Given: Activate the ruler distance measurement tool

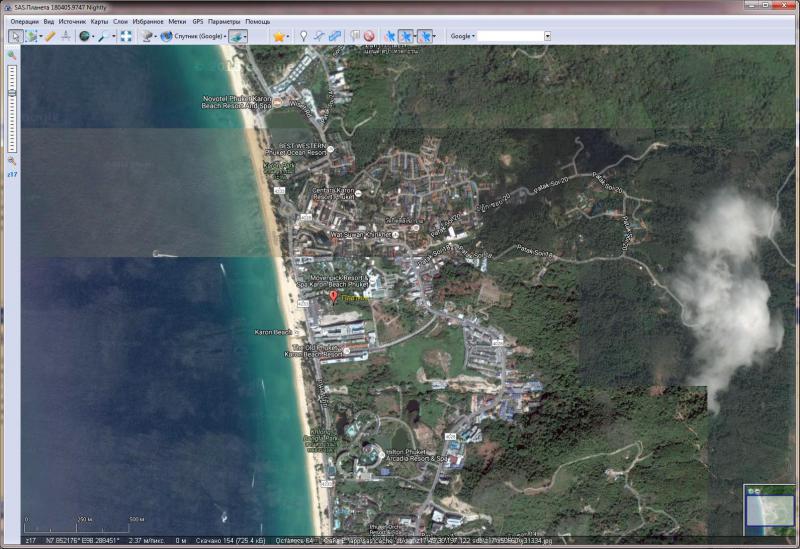Looking at the screenshot, I should [x=50, y=36].
